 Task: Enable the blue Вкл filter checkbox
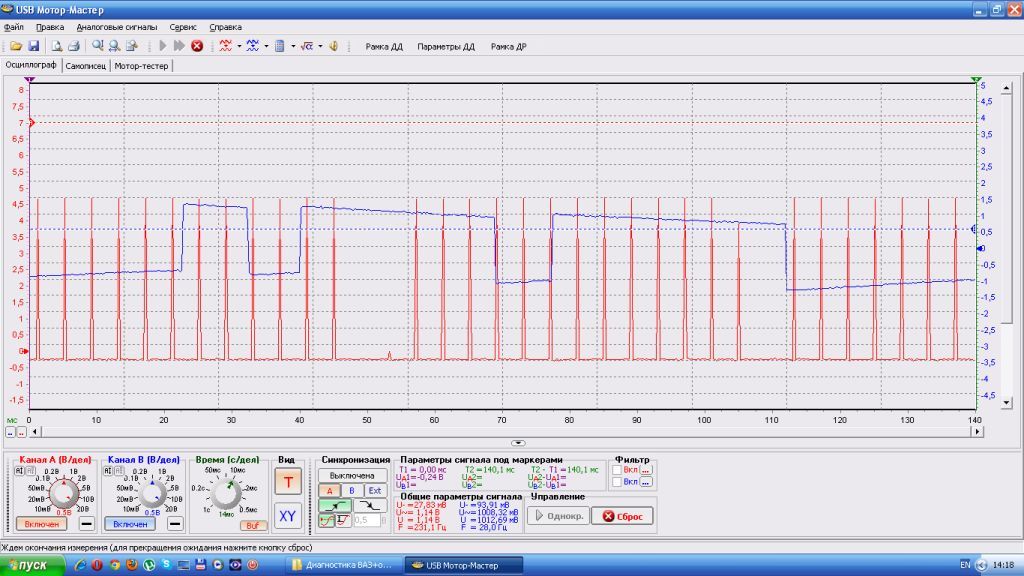pyautogui.click(x=616, y=482)
